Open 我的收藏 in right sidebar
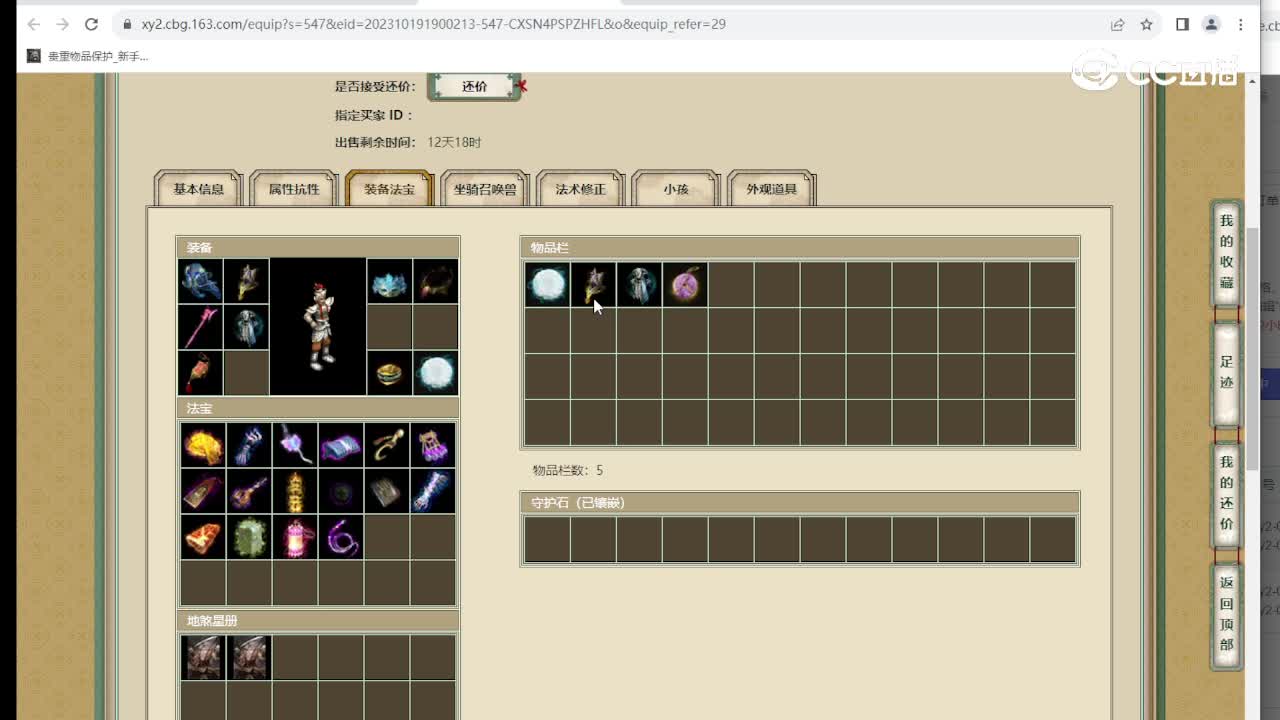This screenshot has width=1280, height=720. [x=1227, y=252]
